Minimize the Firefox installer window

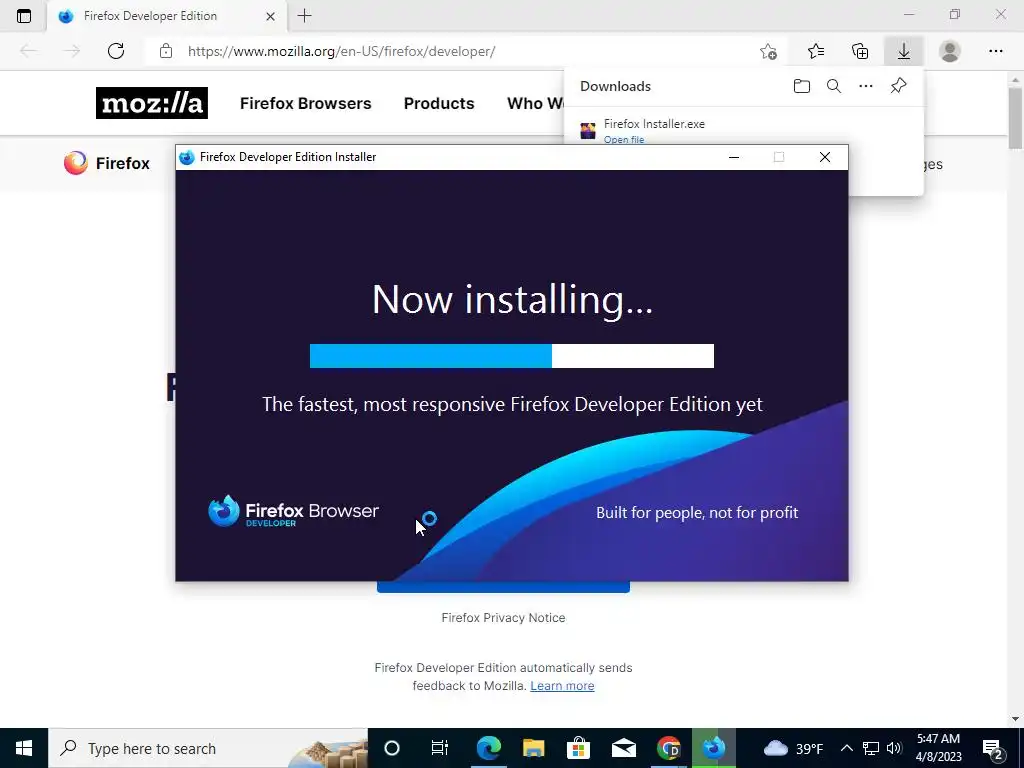point(734,157)
